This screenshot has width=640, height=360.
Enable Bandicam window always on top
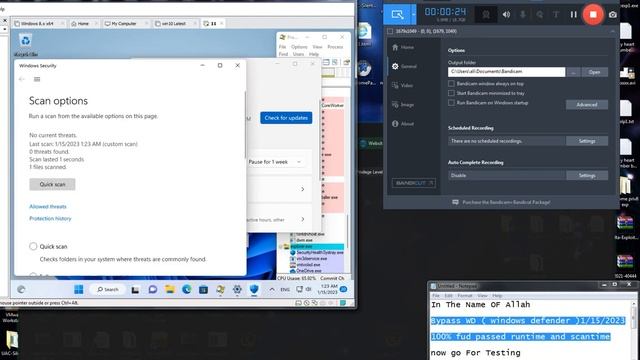point(451,84)
